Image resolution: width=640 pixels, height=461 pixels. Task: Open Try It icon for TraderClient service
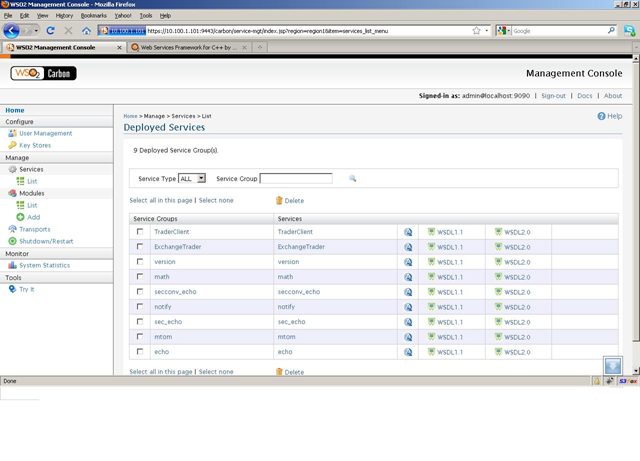point(408,232)
